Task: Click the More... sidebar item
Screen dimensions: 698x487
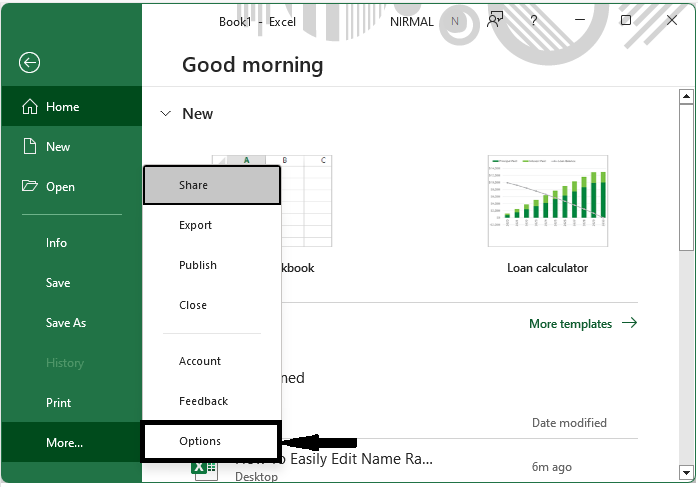Action: click(72, 442)
